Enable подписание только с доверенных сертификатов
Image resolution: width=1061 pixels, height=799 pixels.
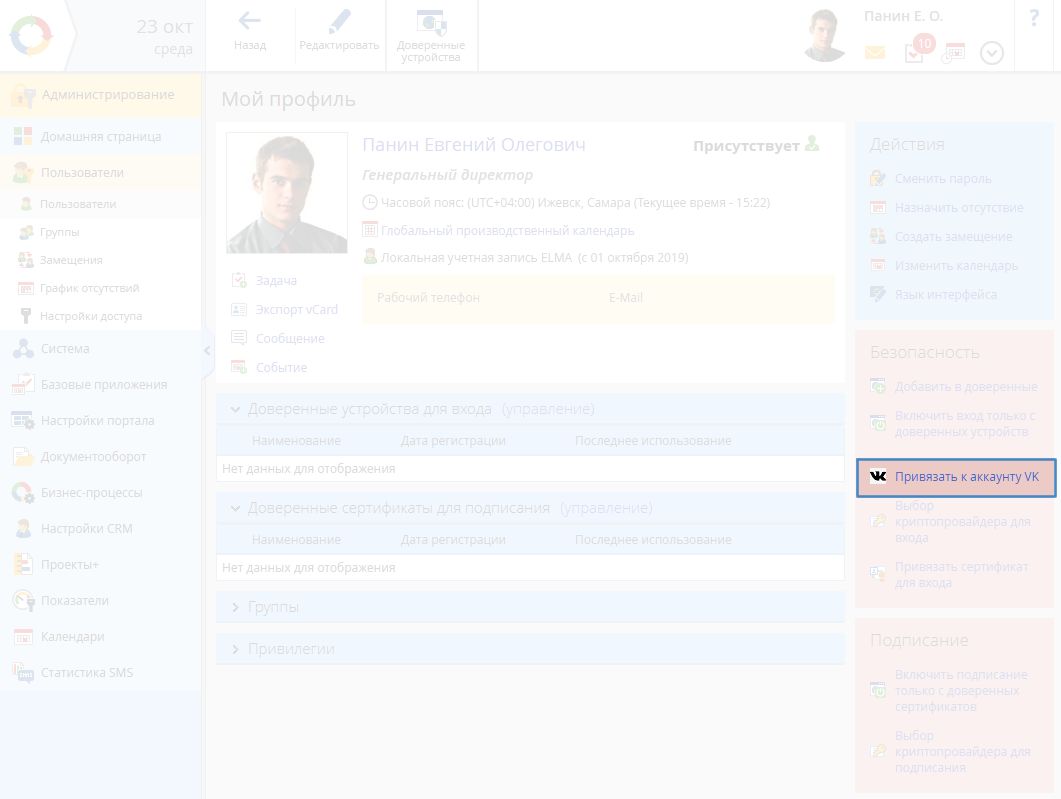(961, 691)
